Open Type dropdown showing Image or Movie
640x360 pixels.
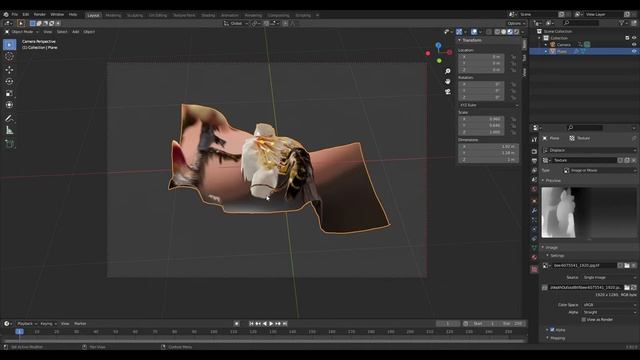[599, 170]
